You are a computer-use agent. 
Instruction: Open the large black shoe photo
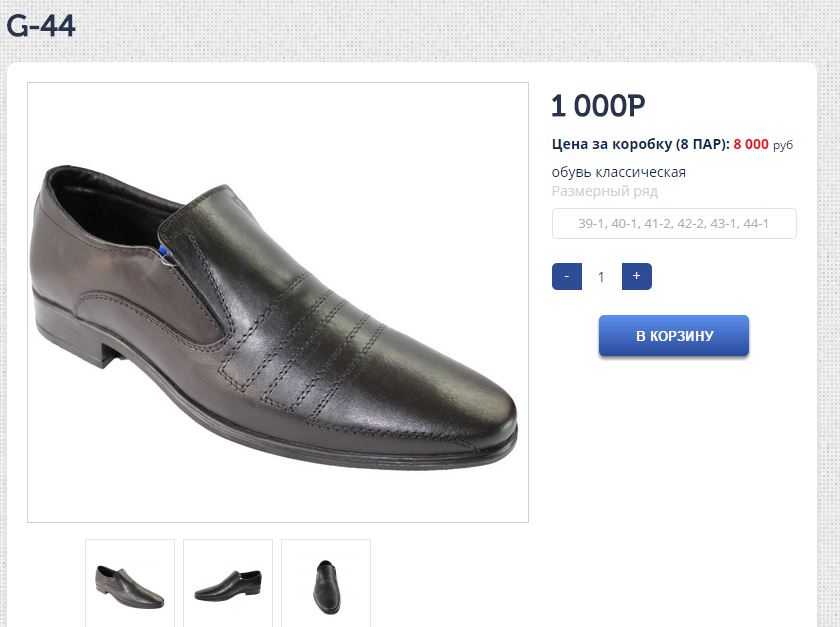(278, 302)
